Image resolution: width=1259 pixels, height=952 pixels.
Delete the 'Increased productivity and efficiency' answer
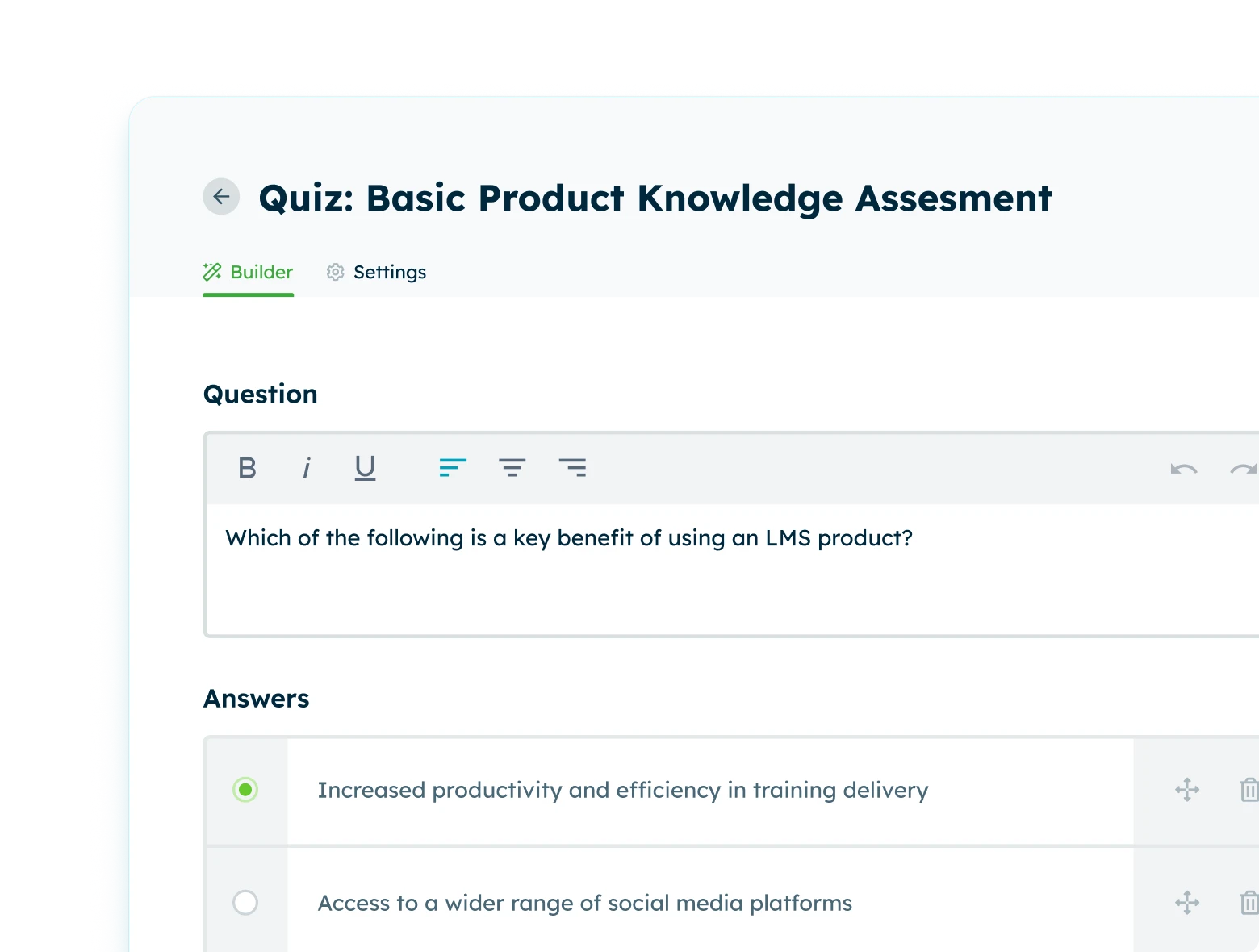tap(1249, 789)
